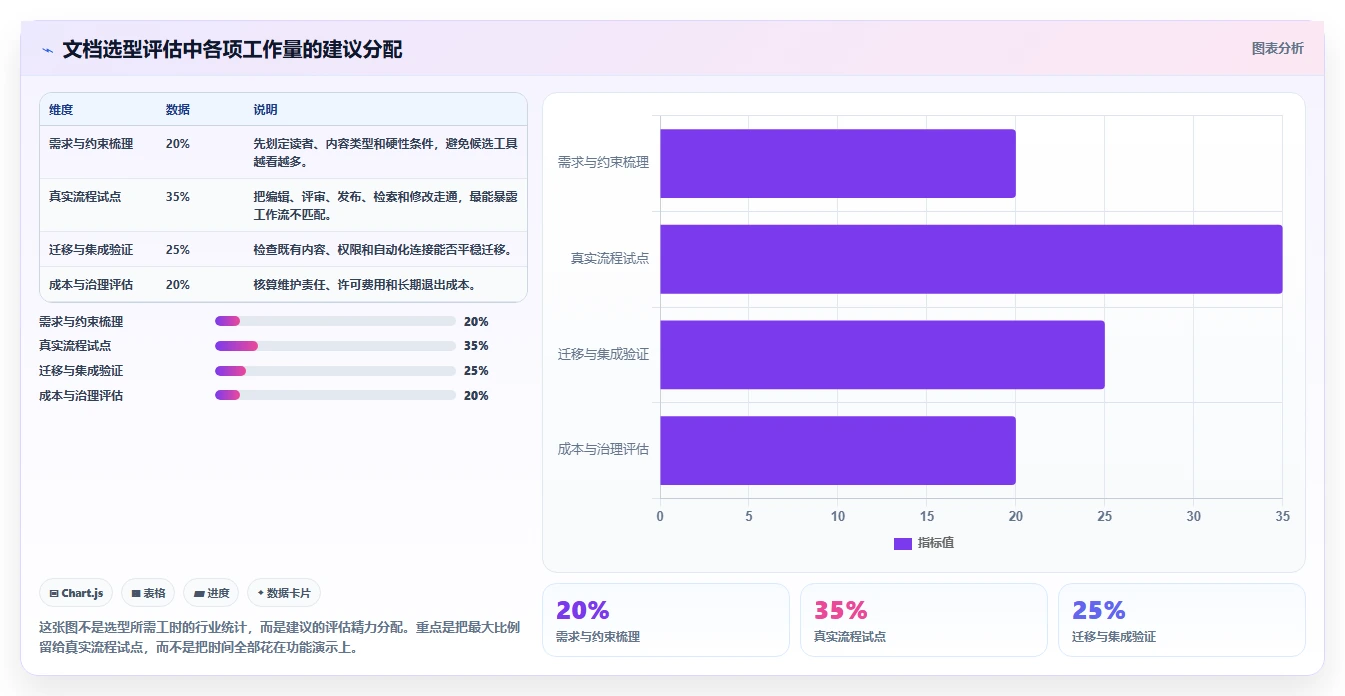Click the 真实流程试点 chart bar
Image resolution: width=1345 pixels, height=696 pixels.
pyautogui.click(x=971, y=259)
